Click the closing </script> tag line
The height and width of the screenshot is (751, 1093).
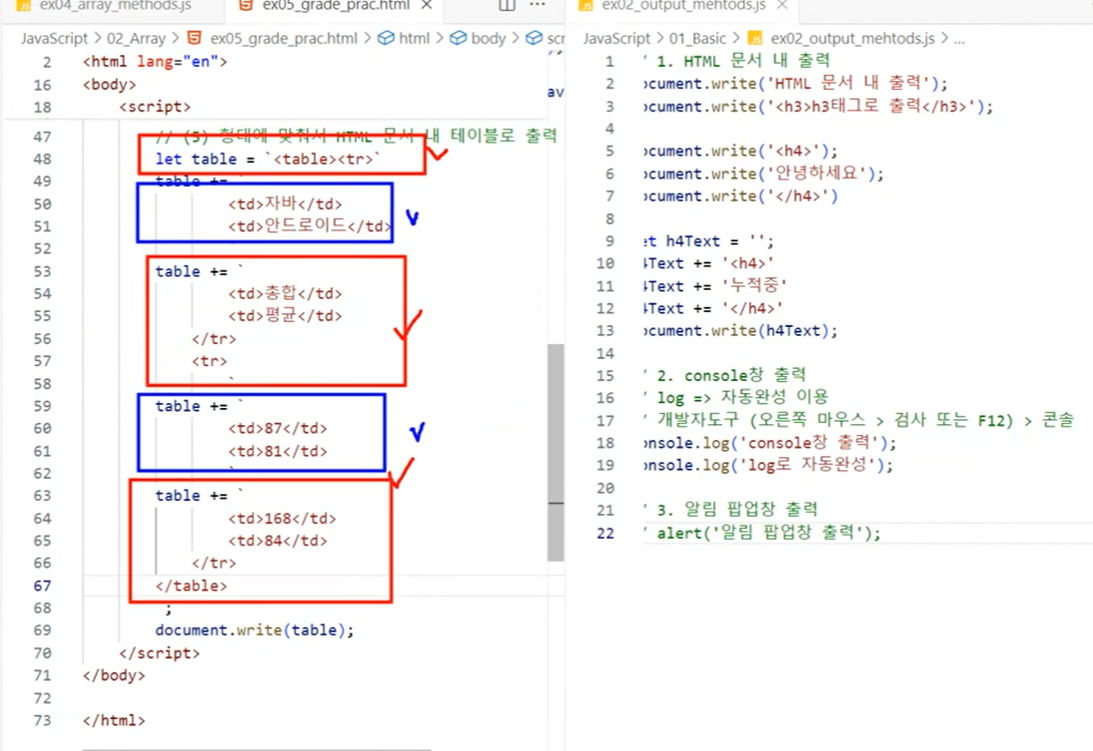160,653
